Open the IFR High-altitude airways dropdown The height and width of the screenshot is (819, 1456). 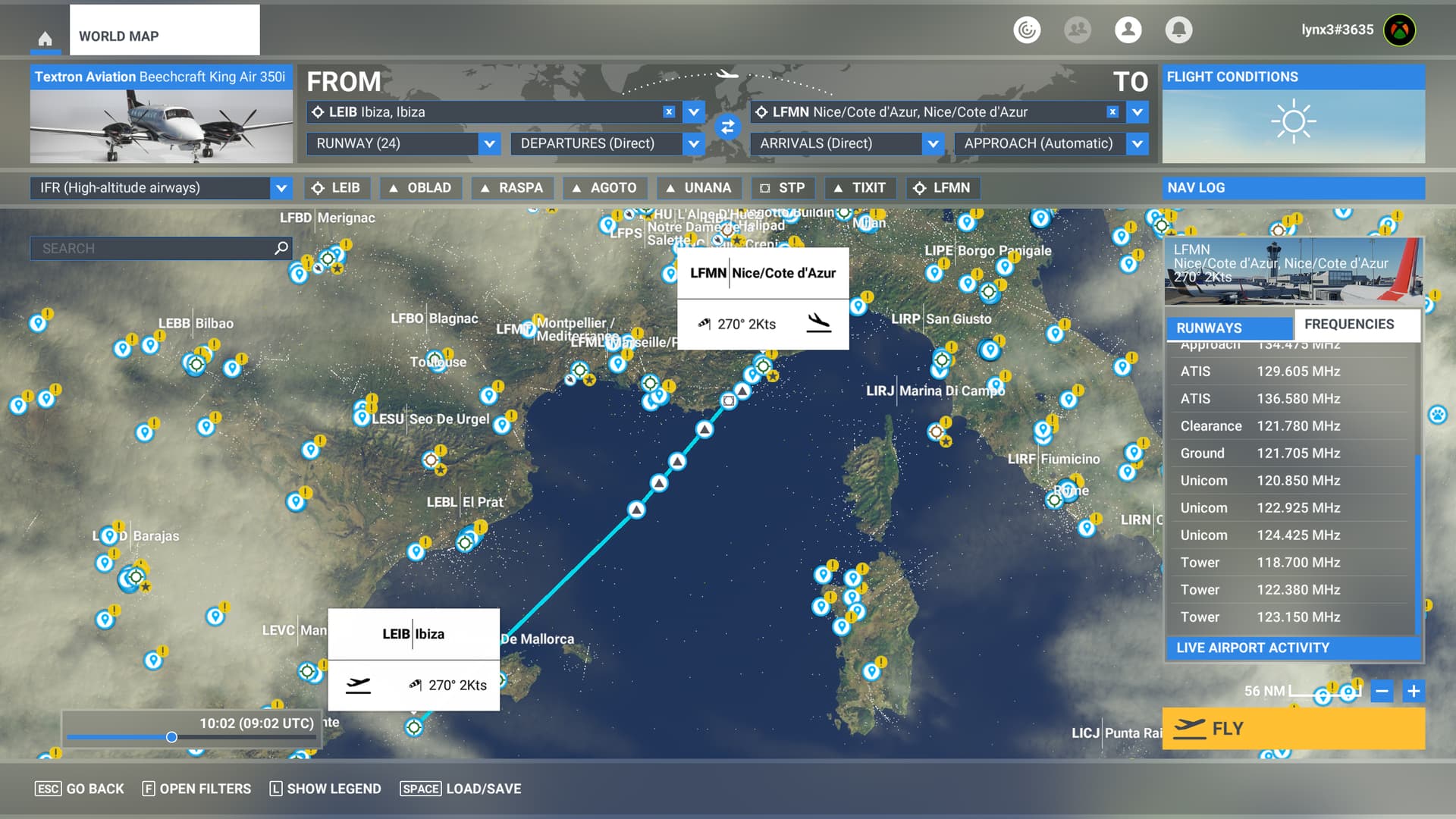click(x=281, y=188)
